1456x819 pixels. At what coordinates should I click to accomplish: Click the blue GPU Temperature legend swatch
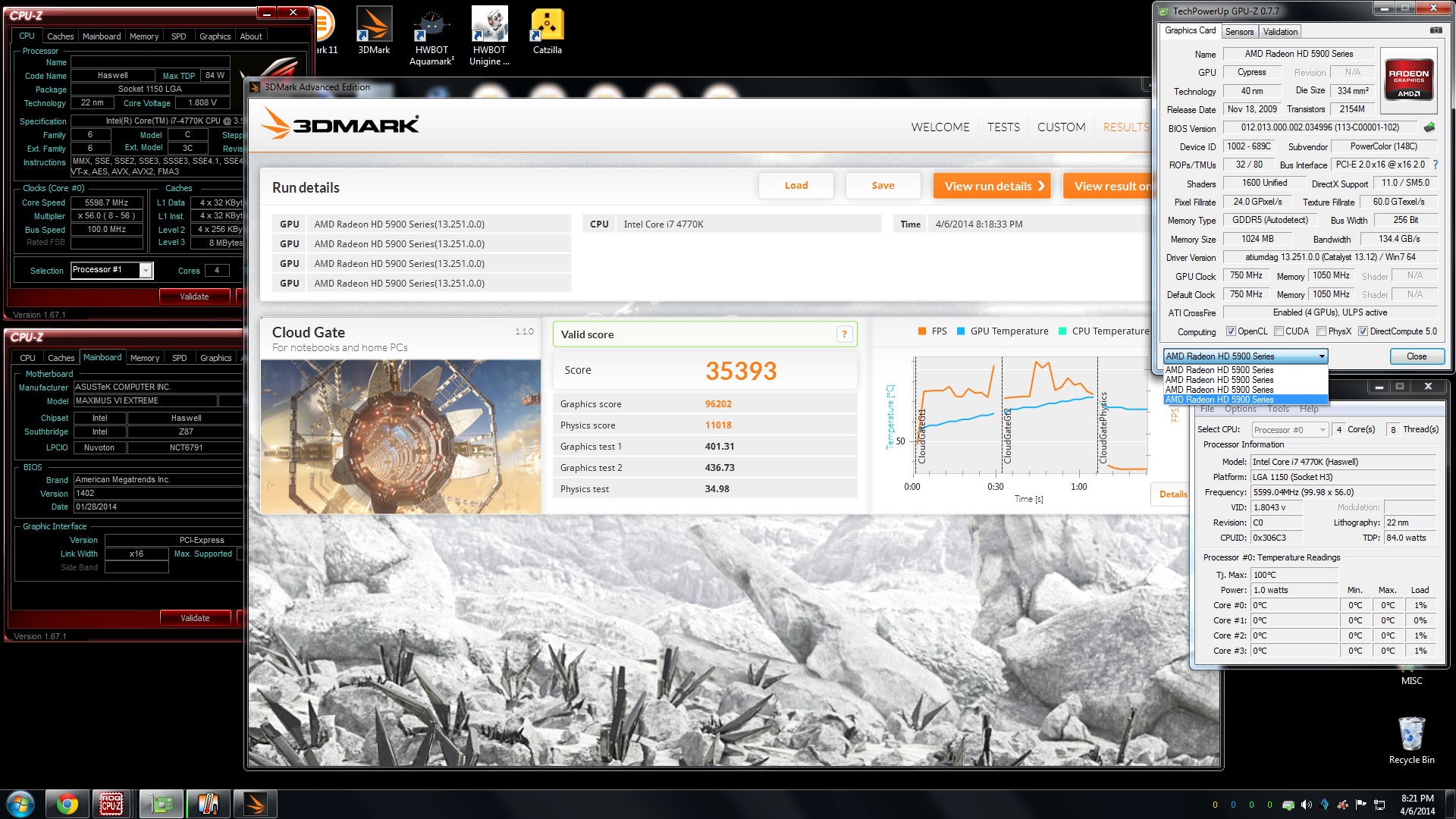tap(961, 331)
